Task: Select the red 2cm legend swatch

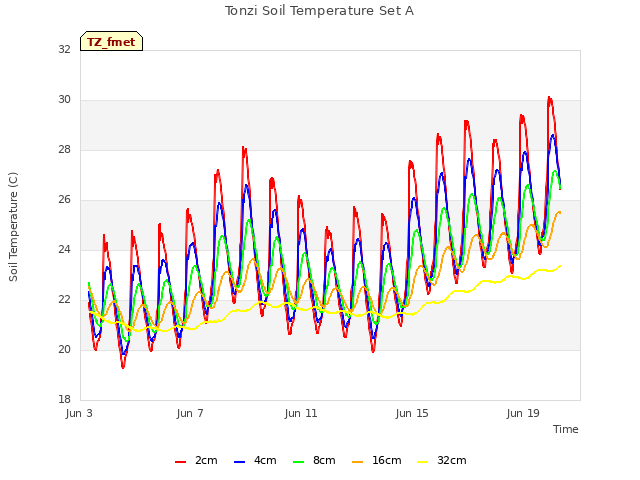Action: tap(180, 462)
